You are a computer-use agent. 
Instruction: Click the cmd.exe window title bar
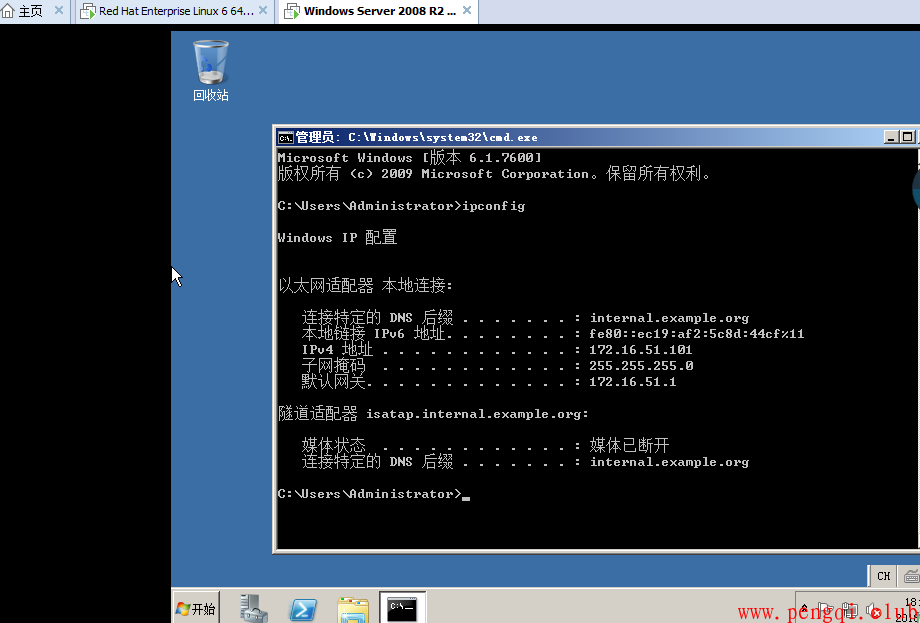(600, 137)
